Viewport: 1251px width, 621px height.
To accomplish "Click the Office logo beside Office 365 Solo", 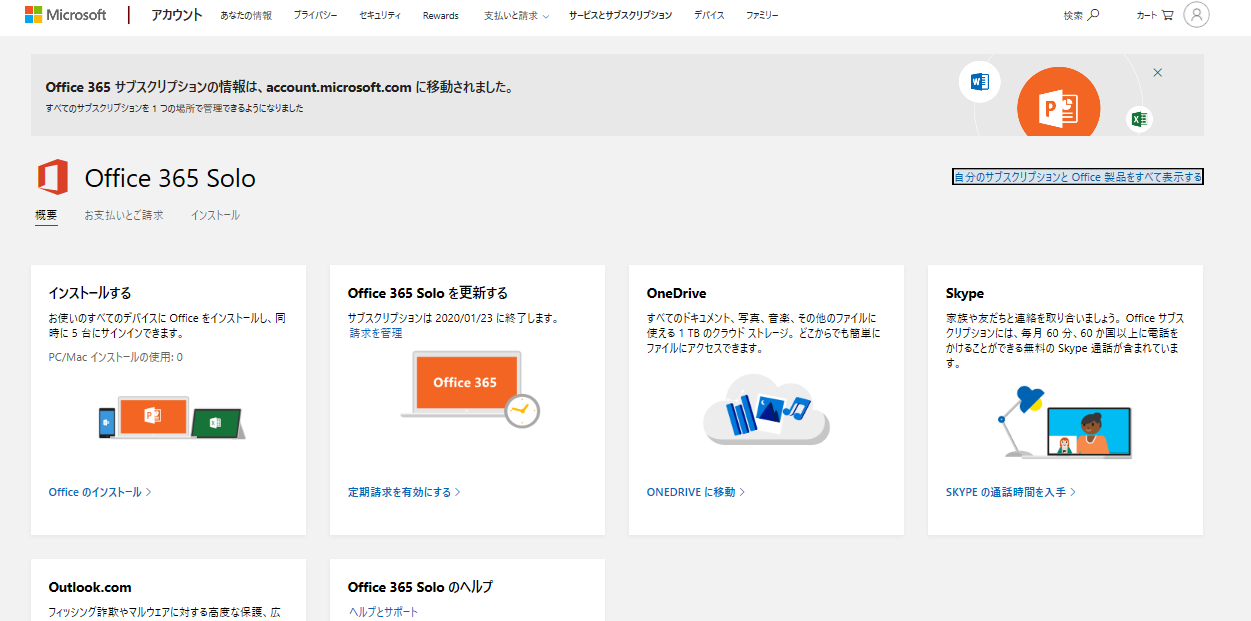I will coord(53,177).
